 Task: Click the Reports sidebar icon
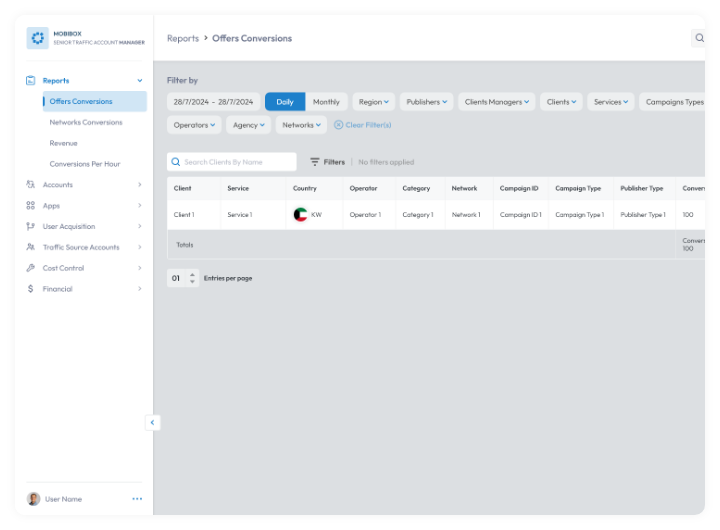[x=30, y=80]
